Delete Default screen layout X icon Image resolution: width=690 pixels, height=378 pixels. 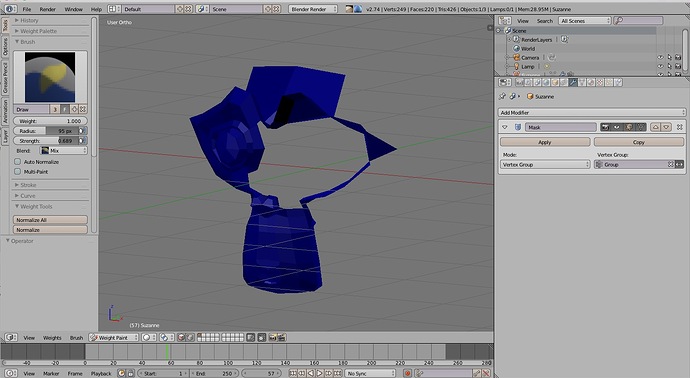coord(188,9)
